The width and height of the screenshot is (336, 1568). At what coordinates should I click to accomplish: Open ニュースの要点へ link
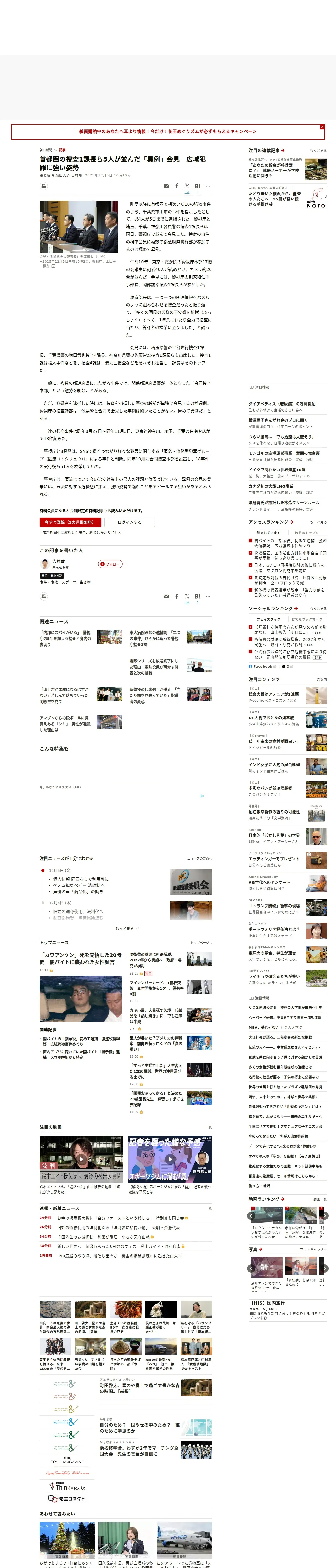pyautogui.click(x=199, y=859)
